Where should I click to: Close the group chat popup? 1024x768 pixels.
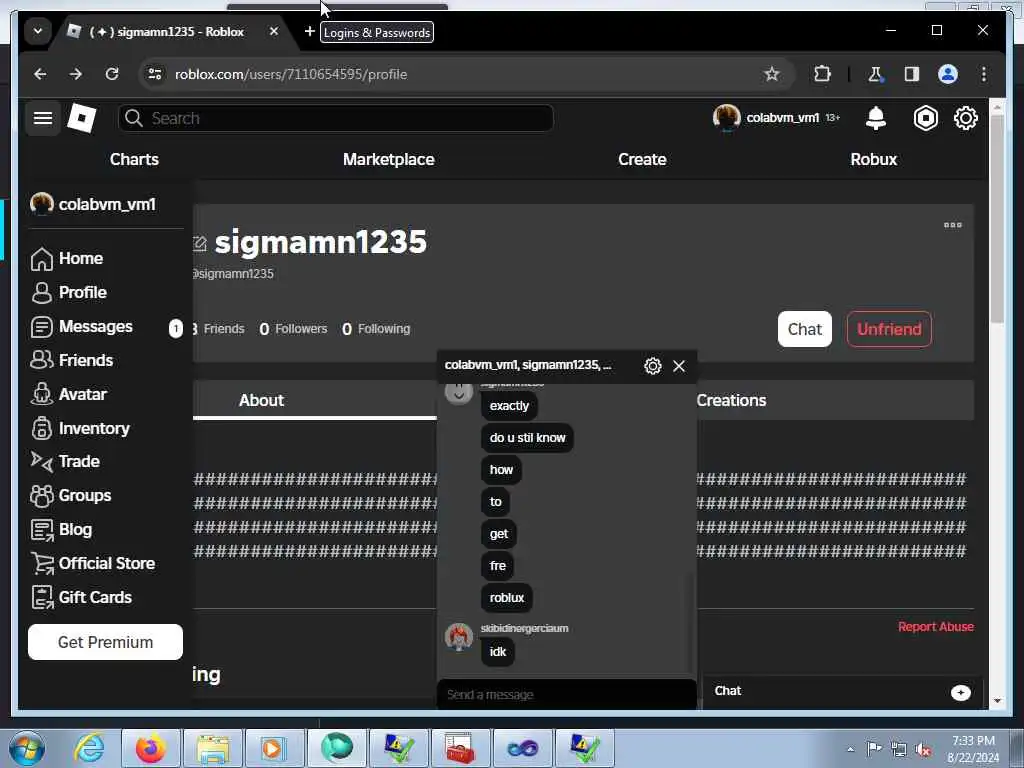pyautogui.click(x=679, y=366)
